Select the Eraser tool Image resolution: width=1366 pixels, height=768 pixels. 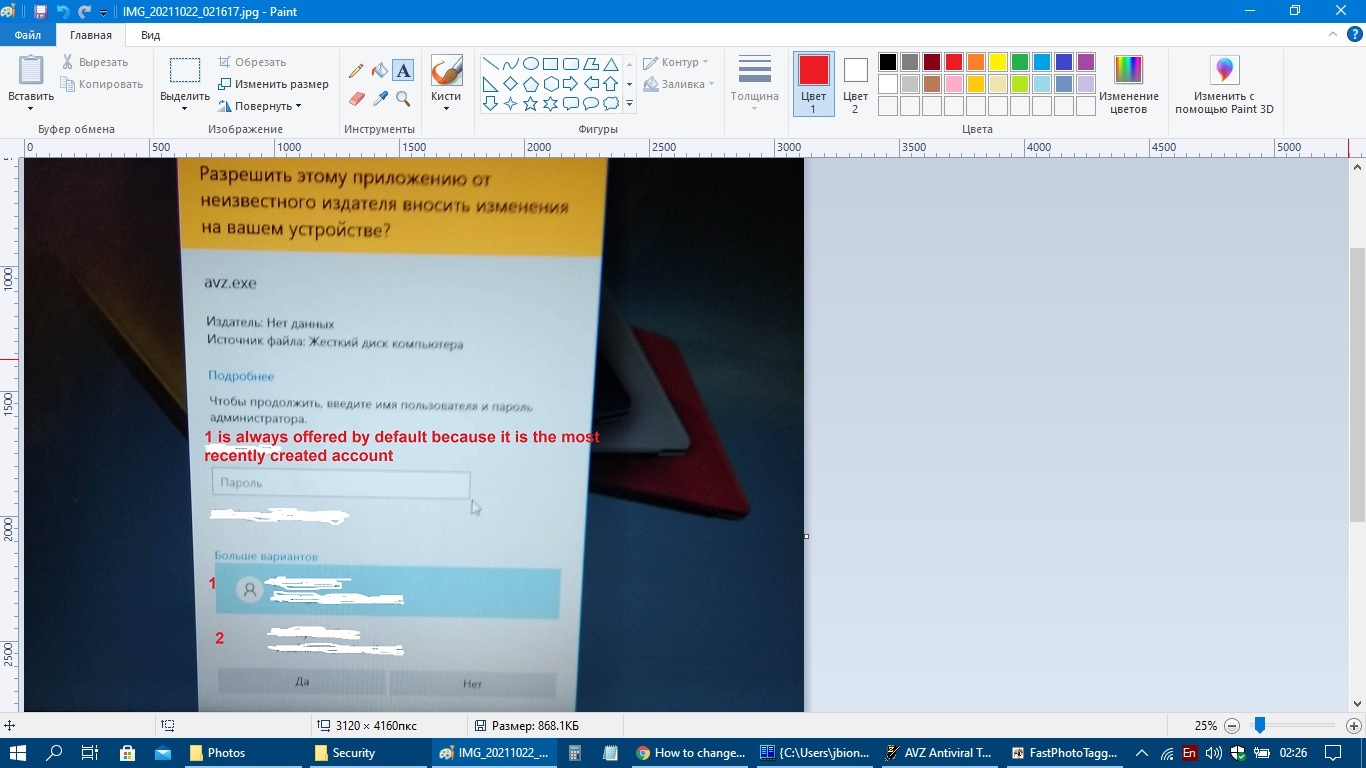tap(356, 99)
